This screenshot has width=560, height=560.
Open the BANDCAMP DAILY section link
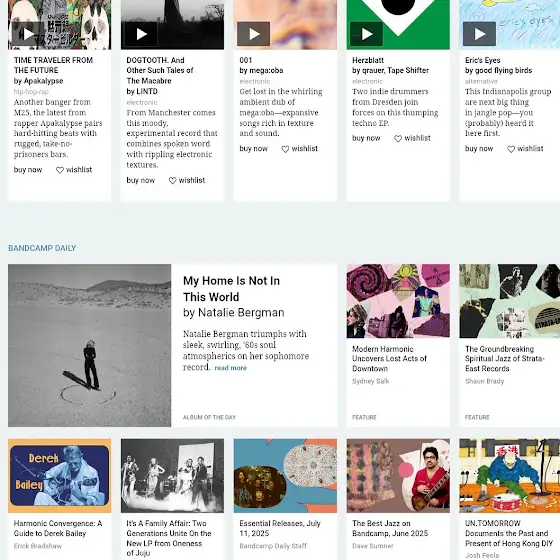pos(42,248)
